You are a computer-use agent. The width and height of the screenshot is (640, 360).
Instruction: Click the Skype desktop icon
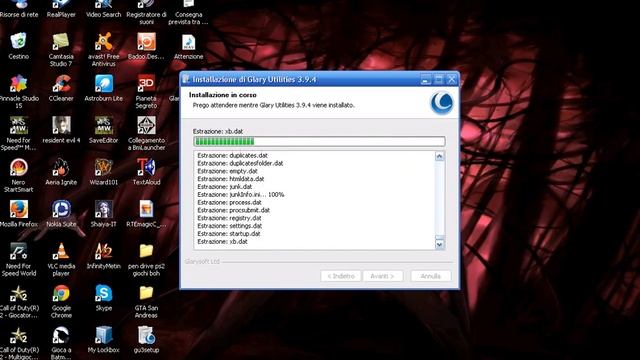tap(104, 293)
